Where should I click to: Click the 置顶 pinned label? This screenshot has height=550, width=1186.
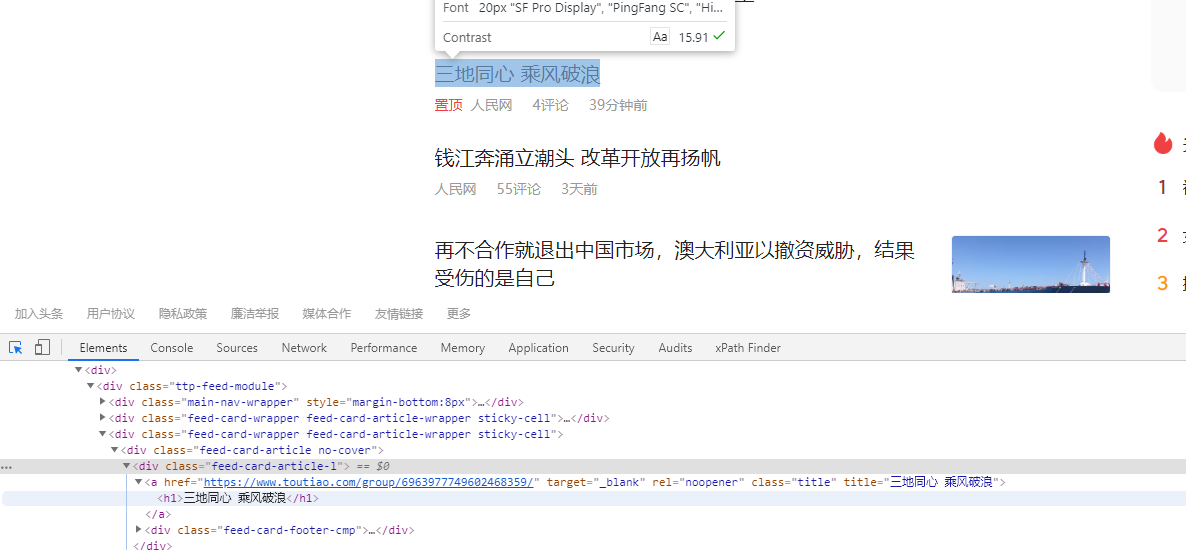449,105
